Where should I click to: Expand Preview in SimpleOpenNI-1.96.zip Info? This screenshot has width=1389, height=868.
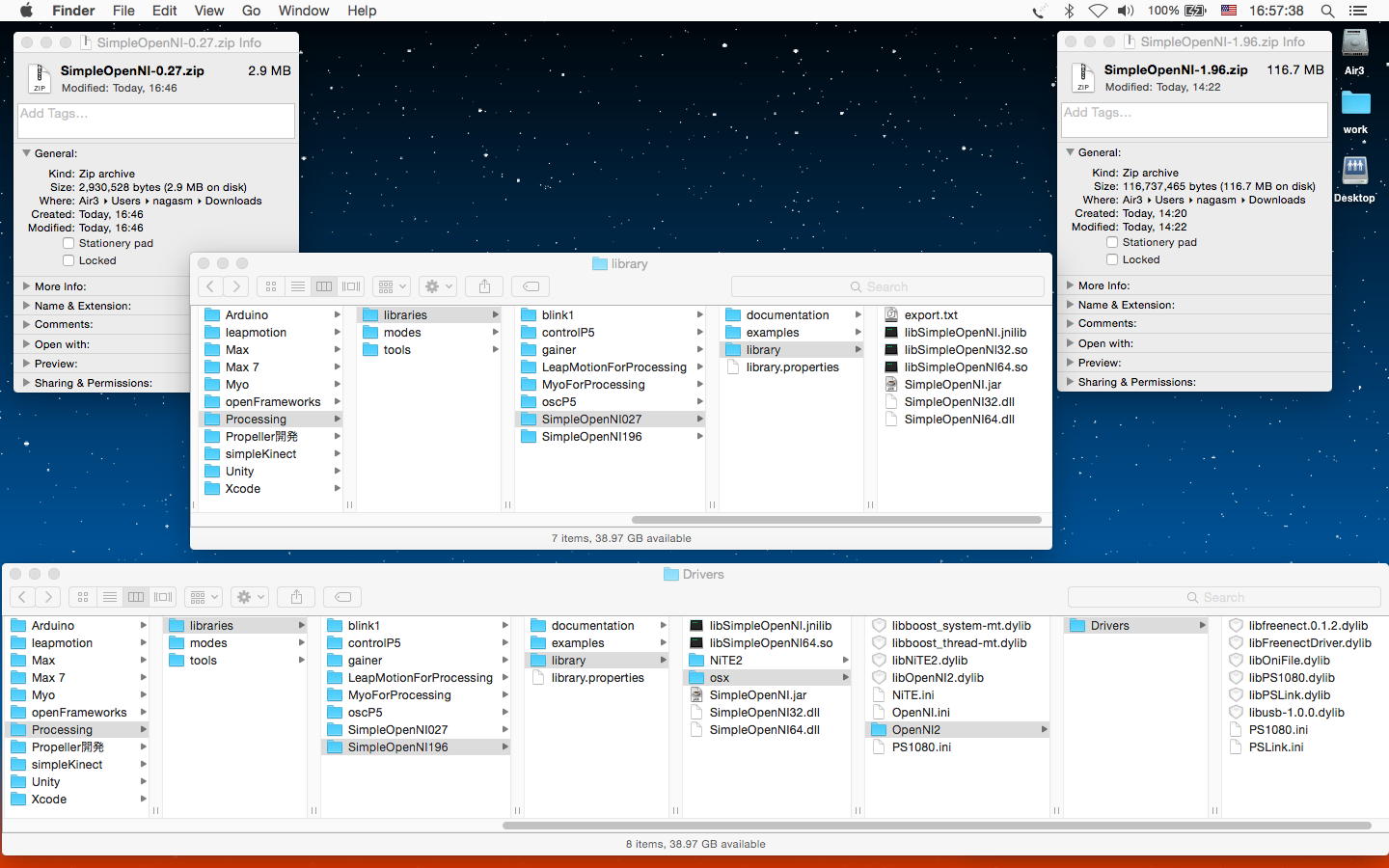(x=1071, y=363)
